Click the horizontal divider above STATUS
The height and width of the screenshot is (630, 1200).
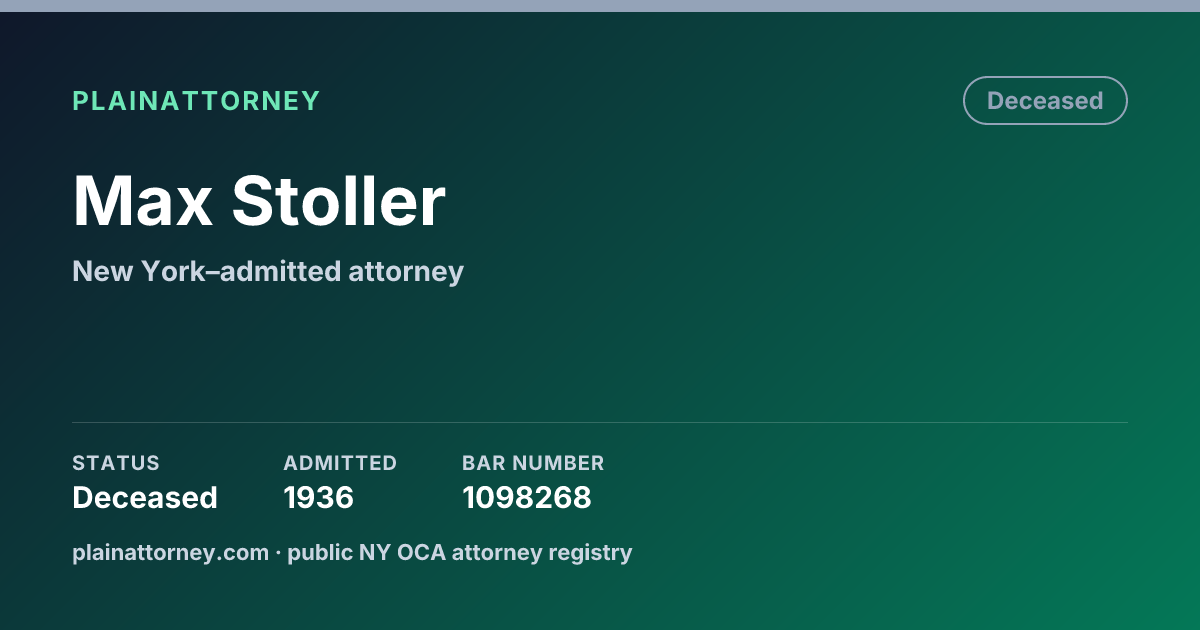pyautogui.click(x=600, y=422)
